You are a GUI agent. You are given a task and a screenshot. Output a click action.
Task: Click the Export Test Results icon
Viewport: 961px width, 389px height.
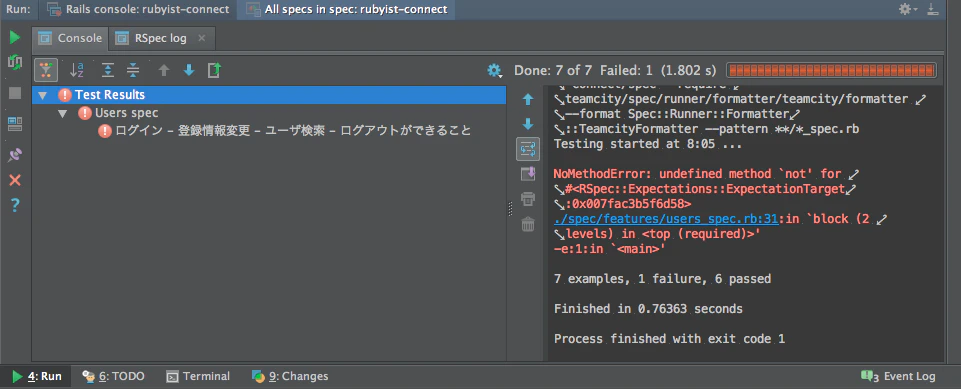pos(214,70)
